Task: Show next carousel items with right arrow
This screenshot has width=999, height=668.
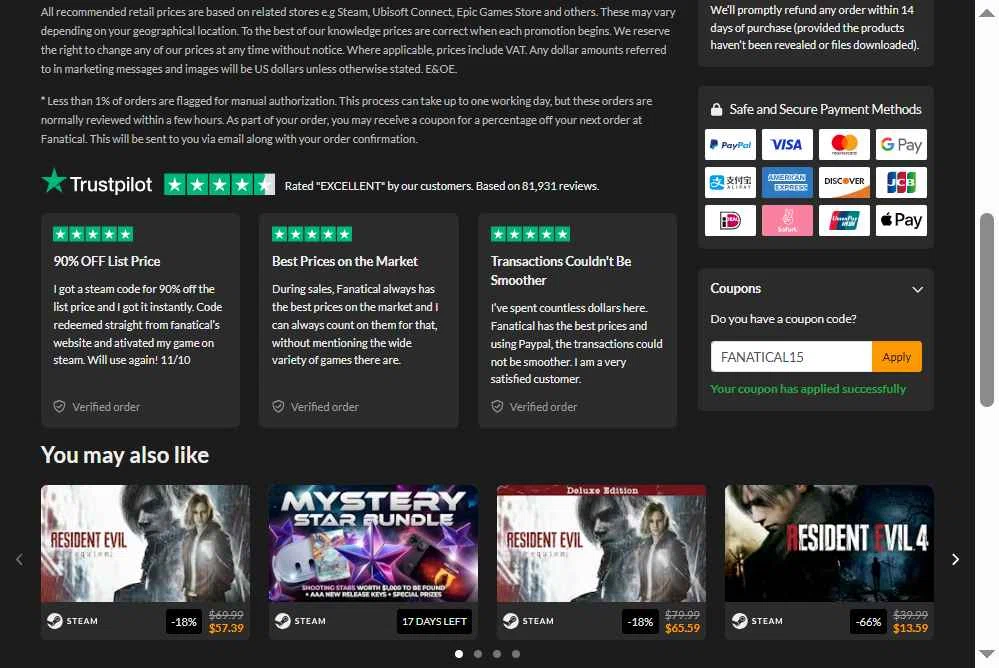Action: coord(955,560)
